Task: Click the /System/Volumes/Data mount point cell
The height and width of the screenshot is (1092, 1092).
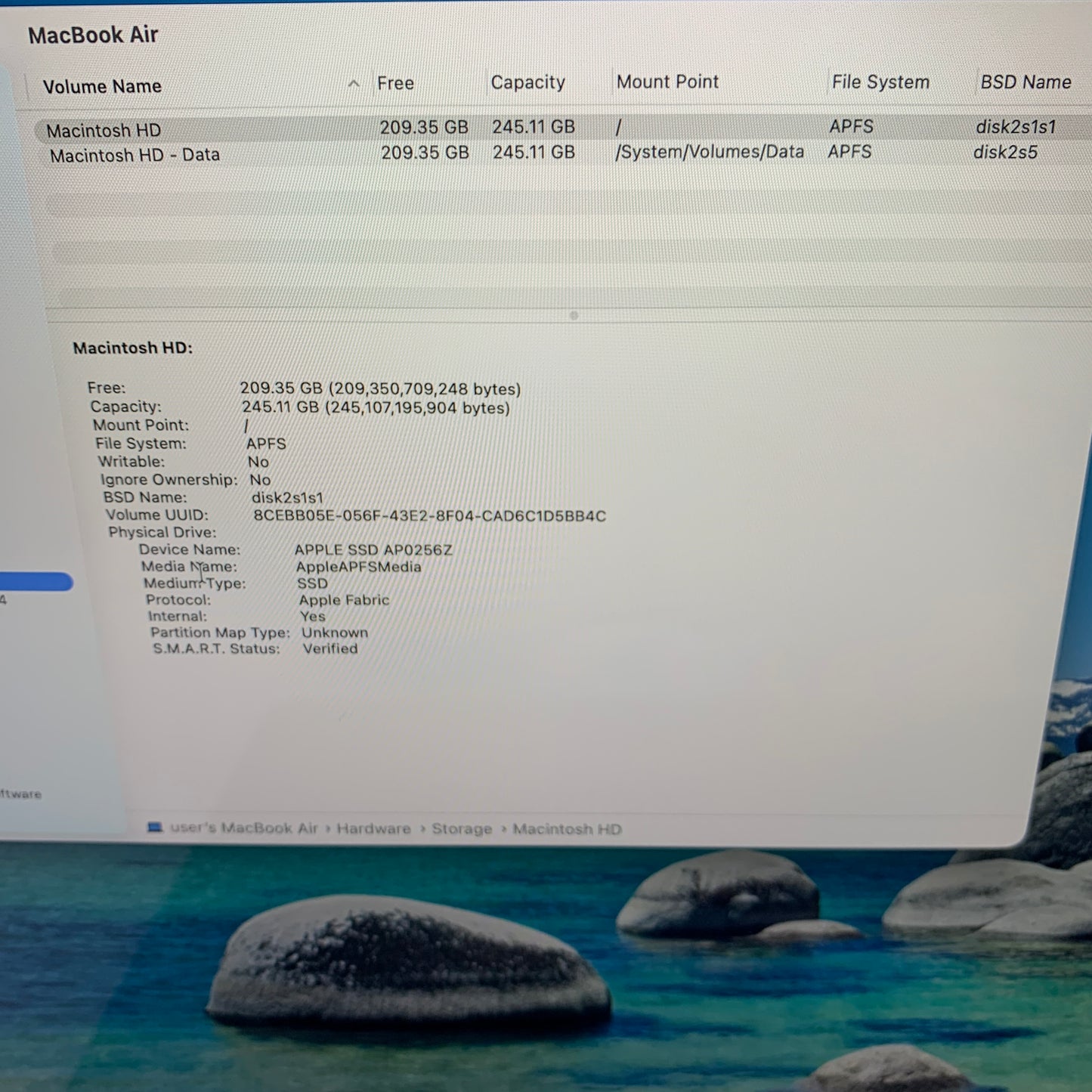Action: [x=710, y=152]
